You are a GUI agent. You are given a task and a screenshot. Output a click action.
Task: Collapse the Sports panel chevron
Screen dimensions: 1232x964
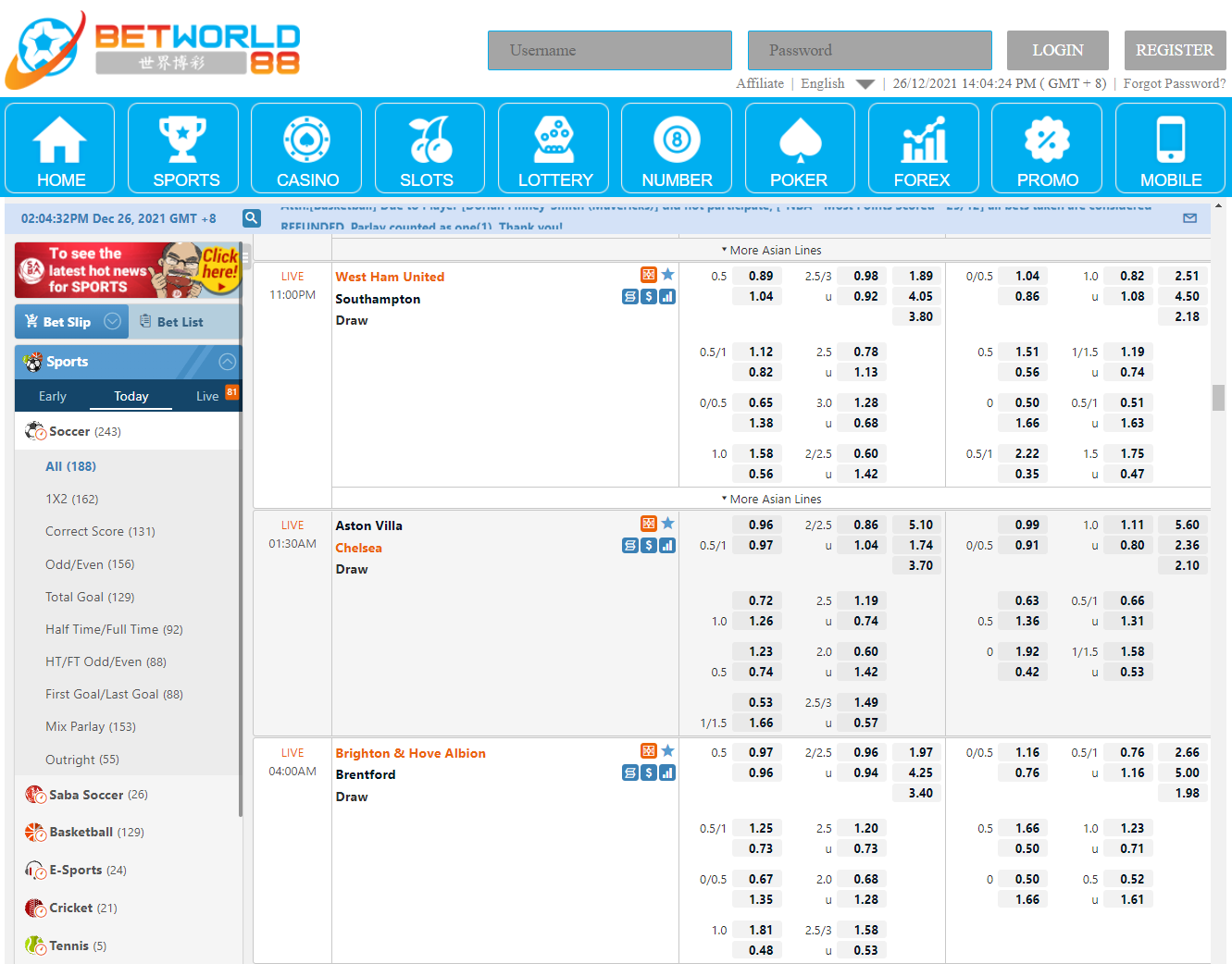[x=227, y=362]
